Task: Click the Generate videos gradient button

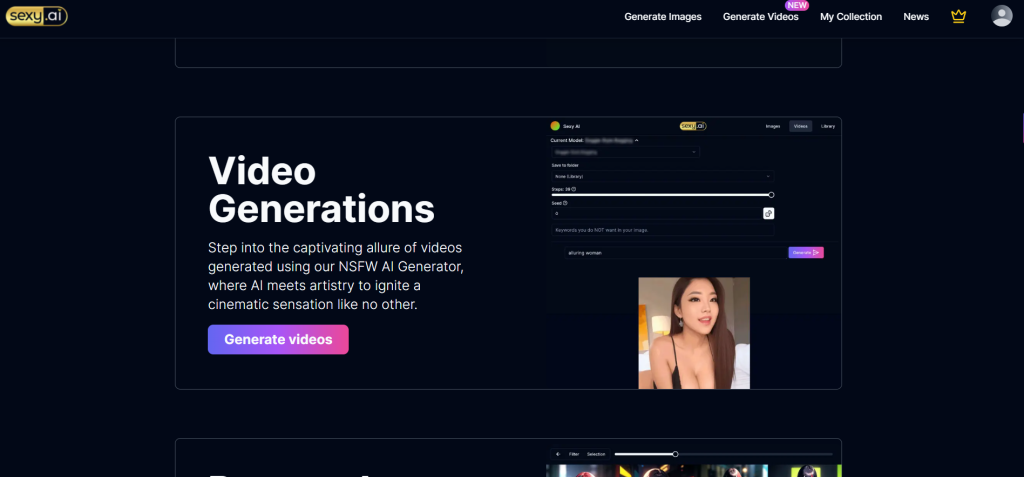Action: coord(278,339)
